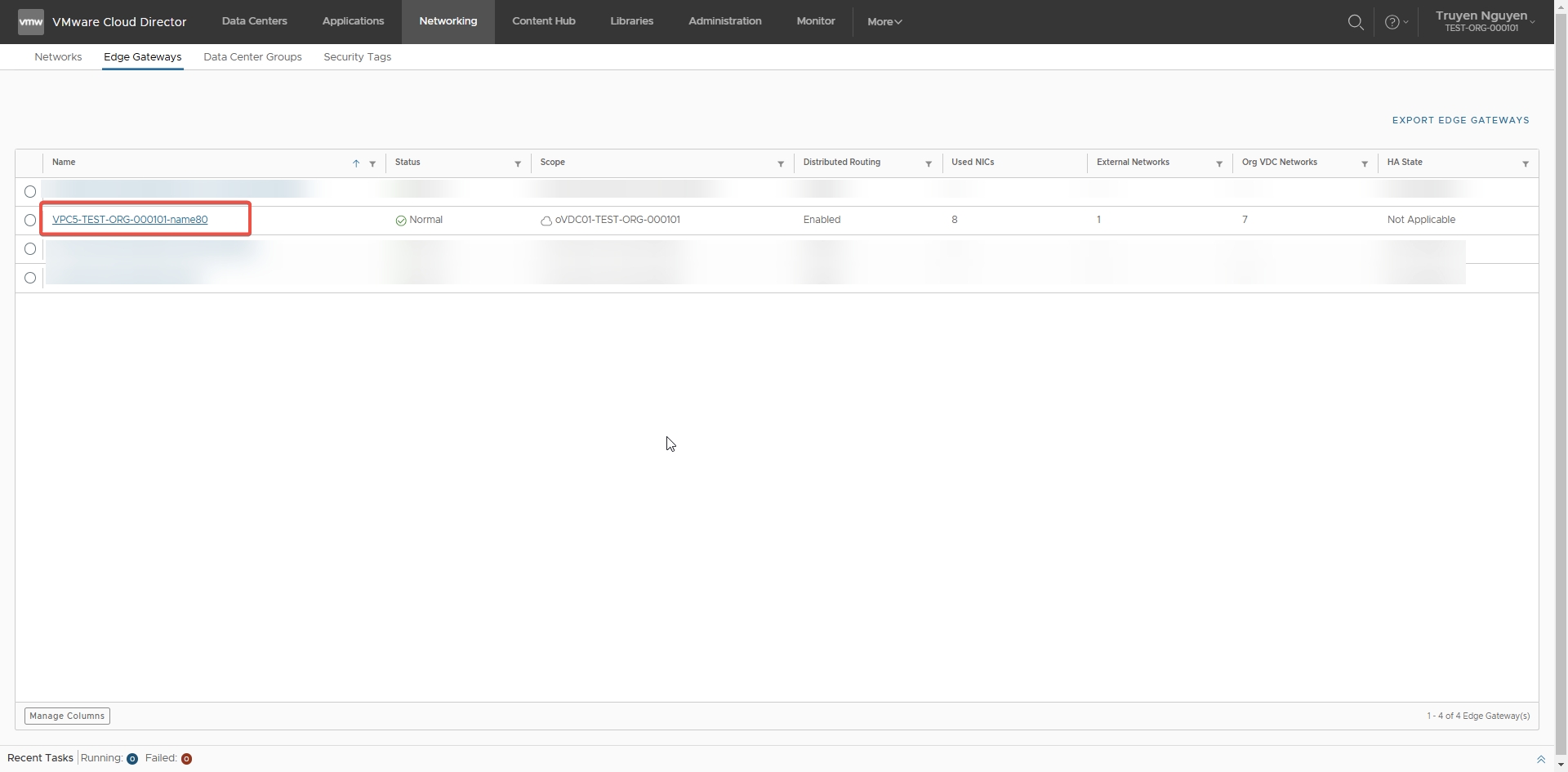Expand the More menu dropdown
The height and width of the screenshot is (772, 1568).
(884, 22)
